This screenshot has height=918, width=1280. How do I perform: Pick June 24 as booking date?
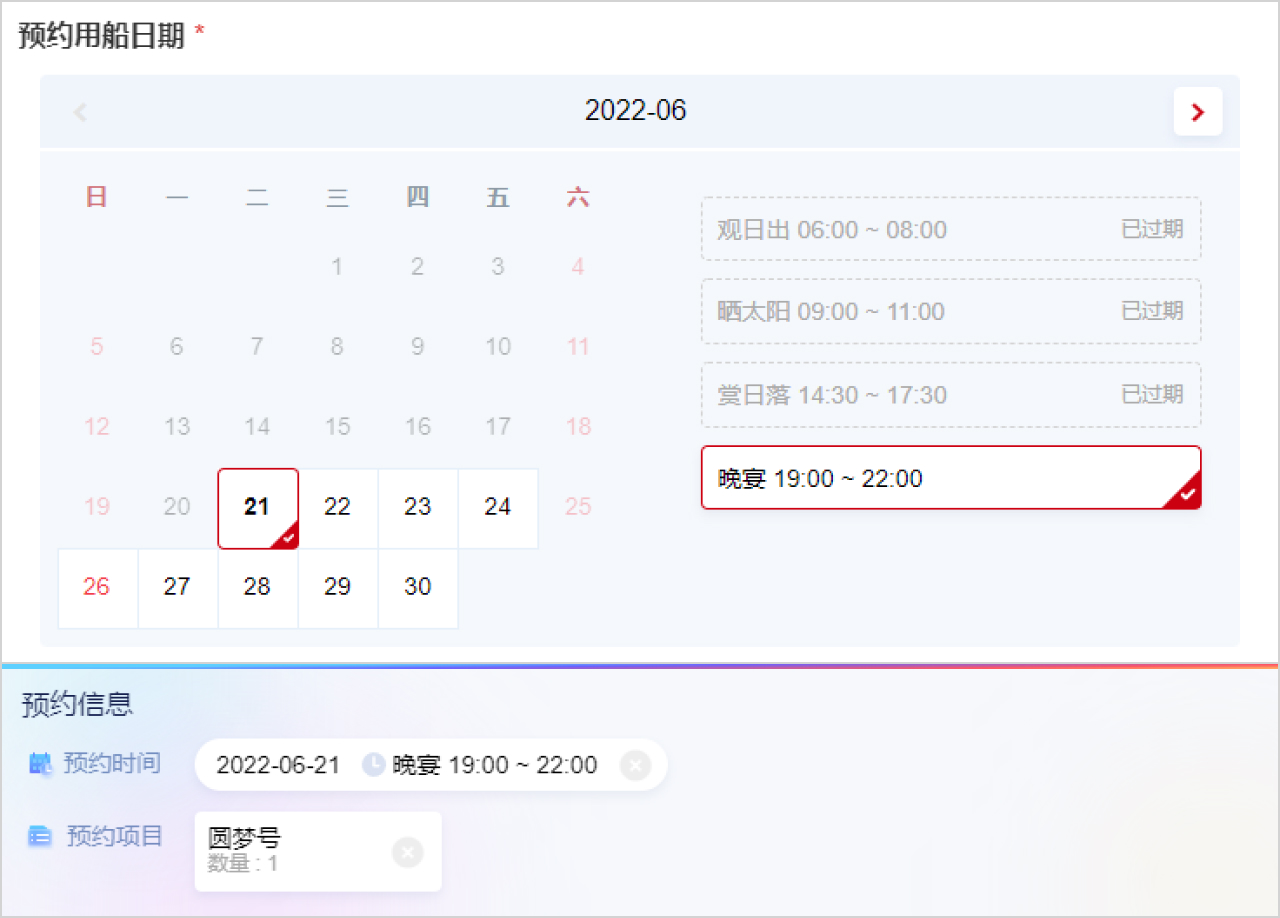(x=498, y=508)
